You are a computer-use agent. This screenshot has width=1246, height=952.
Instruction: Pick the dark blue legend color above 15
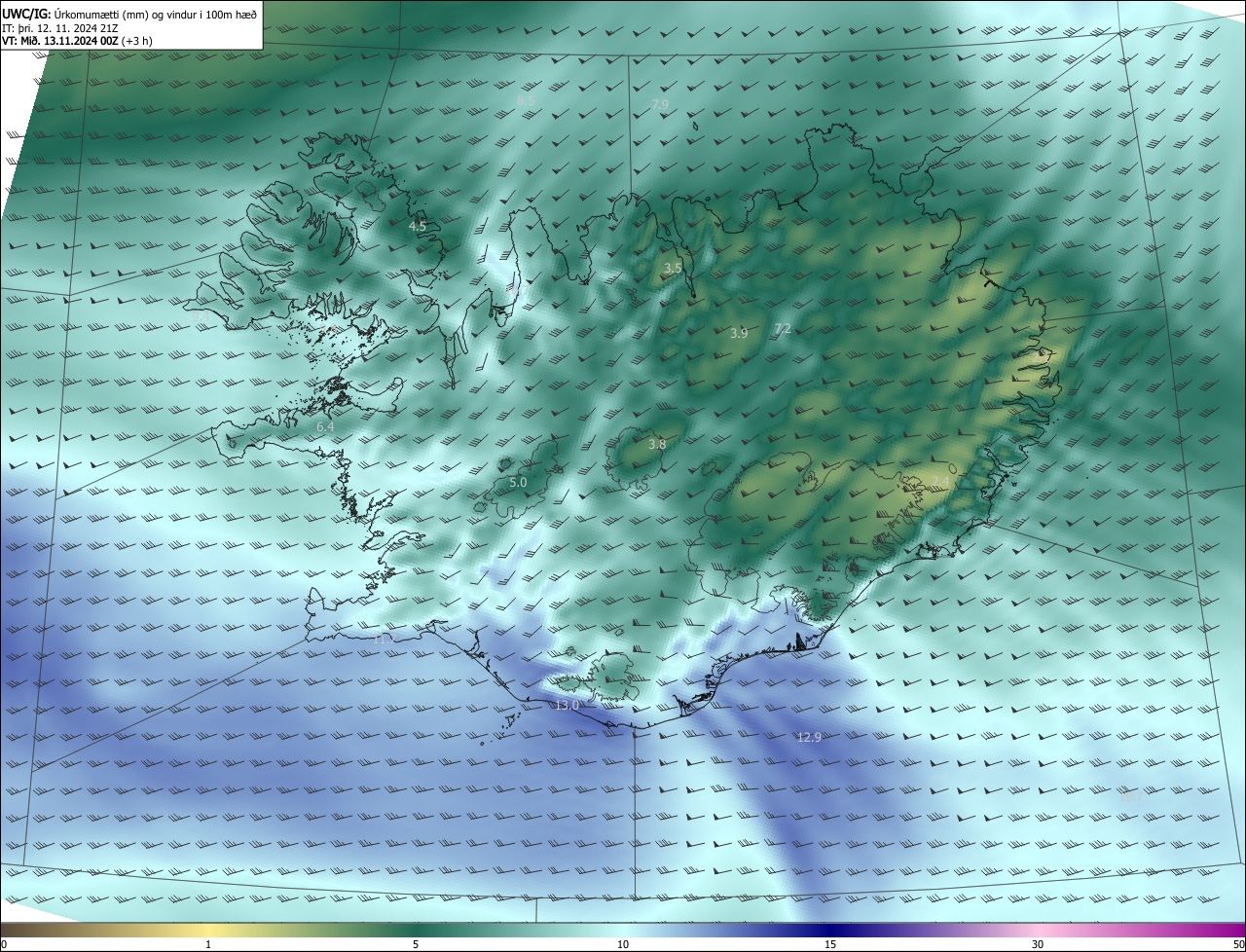pos(830,930)
